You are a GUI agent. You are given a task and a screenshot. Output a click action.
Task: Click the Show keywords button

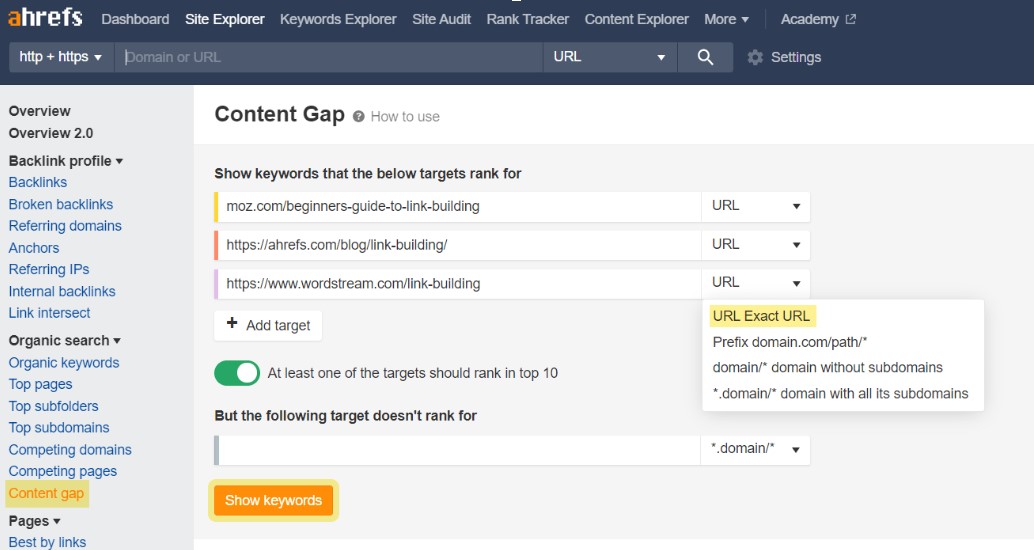(x=273, y=501)
